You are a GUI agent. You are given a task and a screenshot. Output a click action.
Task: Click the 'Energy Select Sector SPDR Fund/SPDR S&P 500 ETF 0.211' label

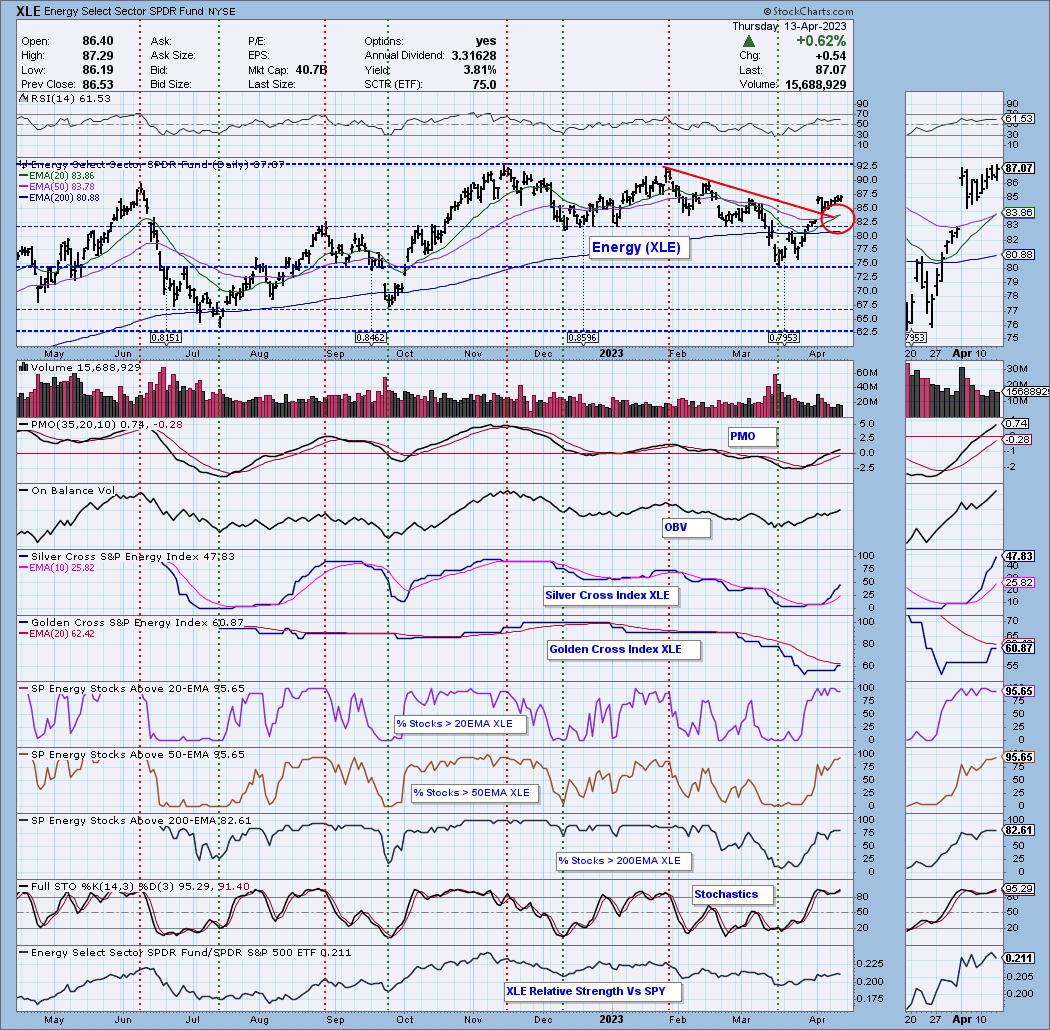pyautogui.click(x=185, y=952)
